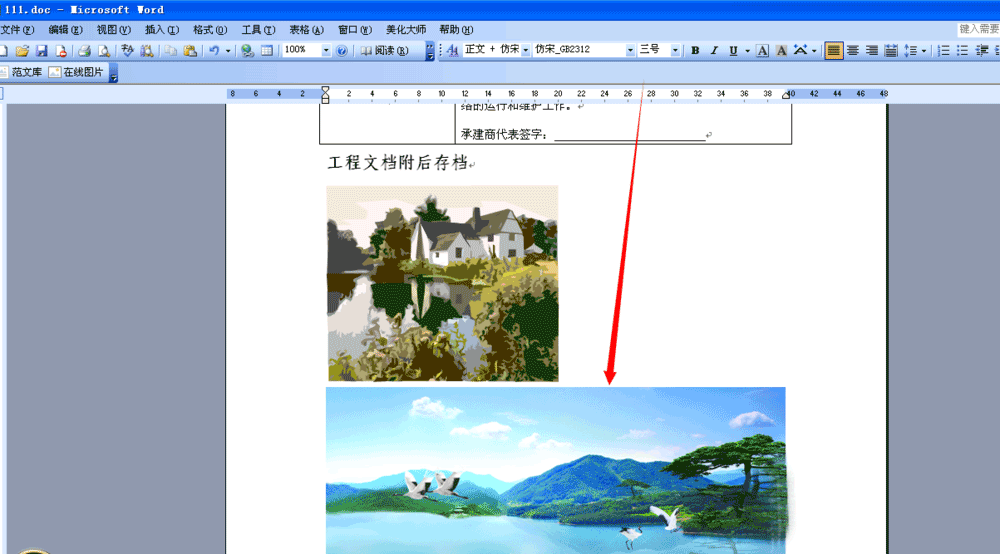Toggle justify alignment button
Viewport: 1000px width, 554px height.
833,50
